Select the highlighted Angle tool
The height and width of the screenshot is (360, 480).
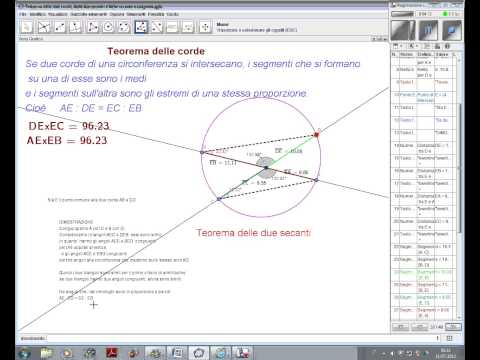point(141,27)
